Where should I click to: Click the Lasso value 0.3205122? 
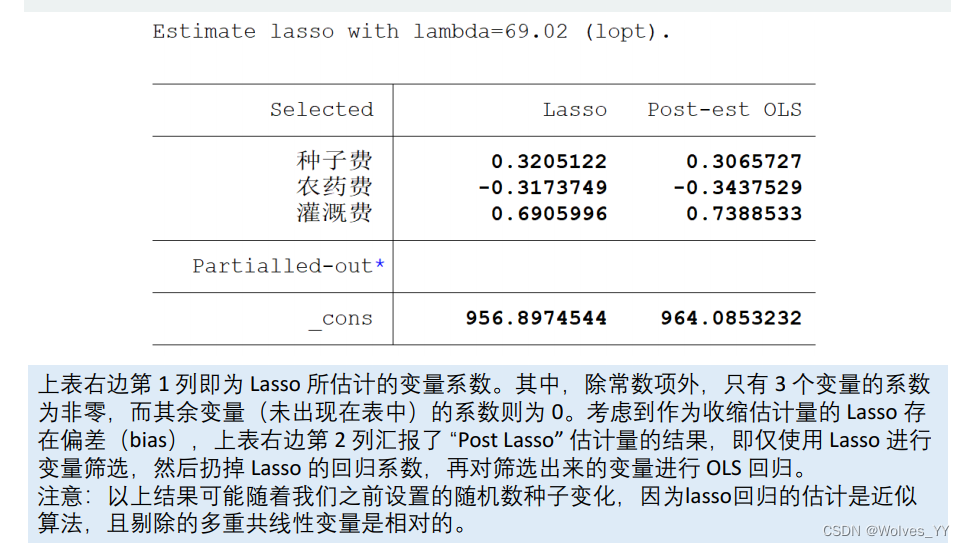[x=549, y=161]
